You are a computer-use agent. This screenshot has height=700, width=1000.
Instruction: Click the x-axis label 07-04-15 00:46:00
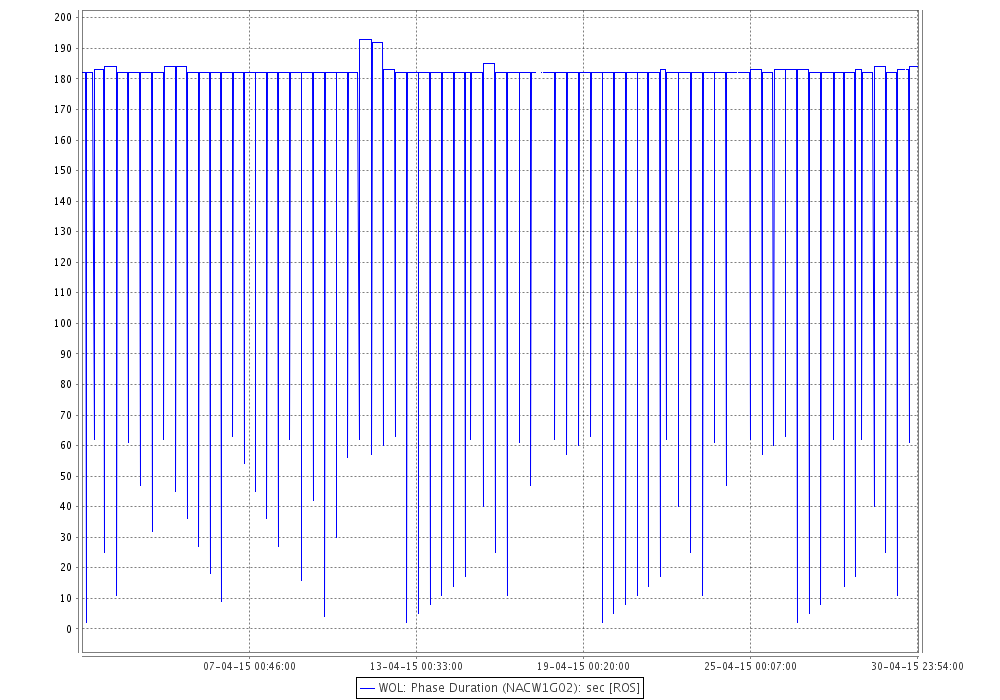point(249,667)
